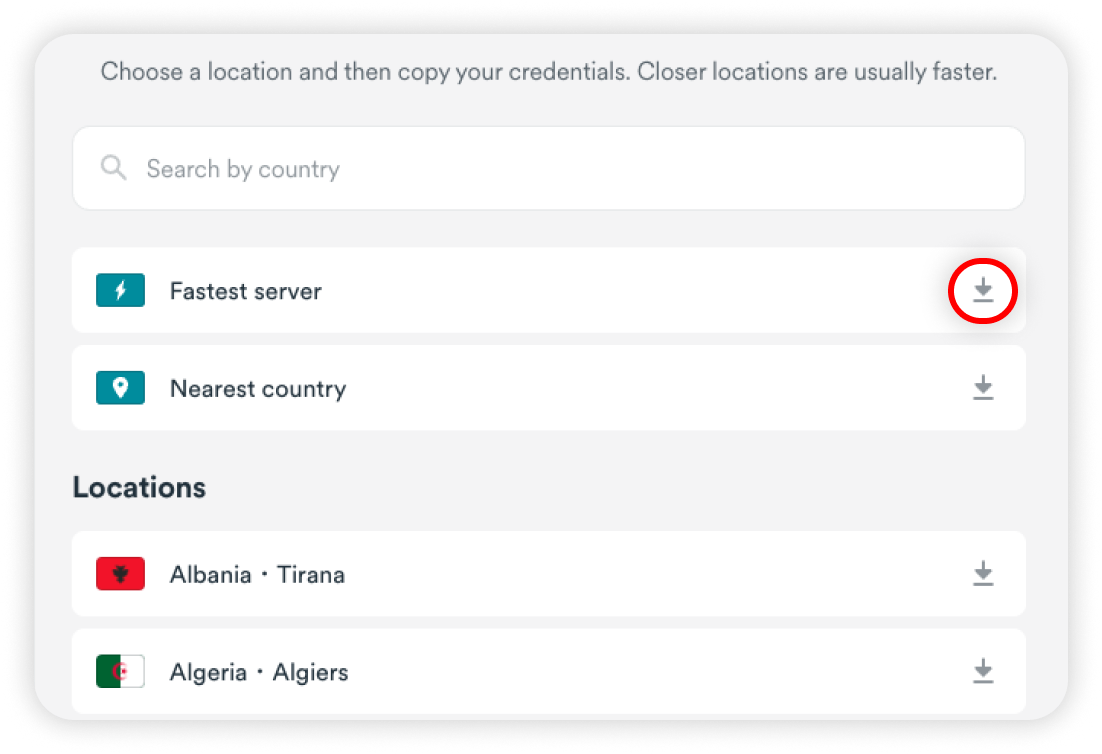Click the Tirana city name
Screen dimensions: 1102x754
tap(311, 575)
